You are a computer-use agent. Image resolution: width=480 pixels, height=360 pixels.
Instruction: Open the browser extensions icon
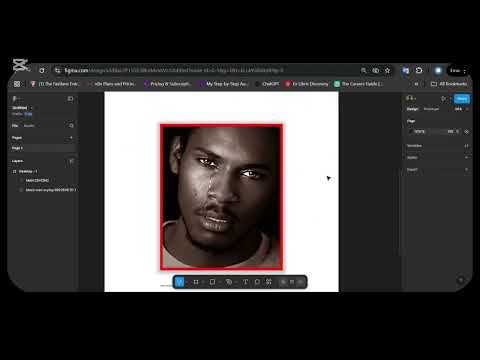tap(419, 70)
